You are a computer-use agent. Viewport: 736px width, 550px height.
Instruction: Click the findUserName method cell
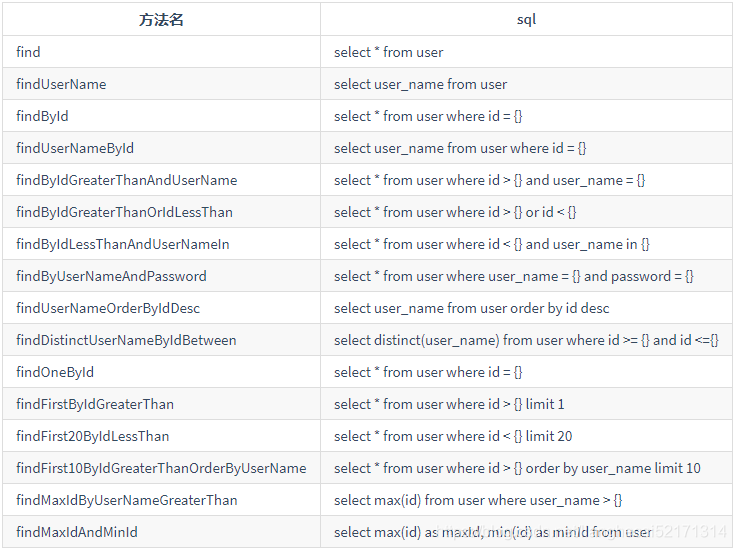(x=61, y=84)
